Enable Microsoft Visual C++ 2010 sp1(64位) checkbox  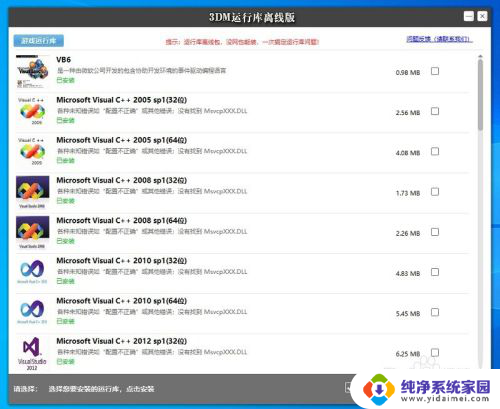pos(435,312)
